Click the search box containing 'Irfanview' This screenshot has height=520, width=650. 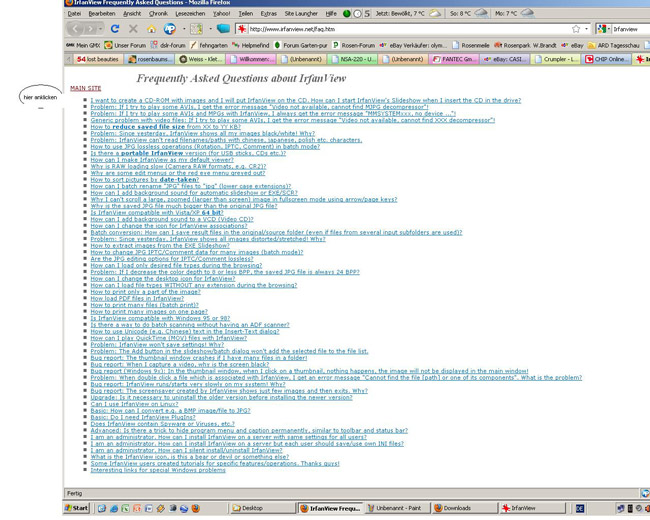[631, 29]
